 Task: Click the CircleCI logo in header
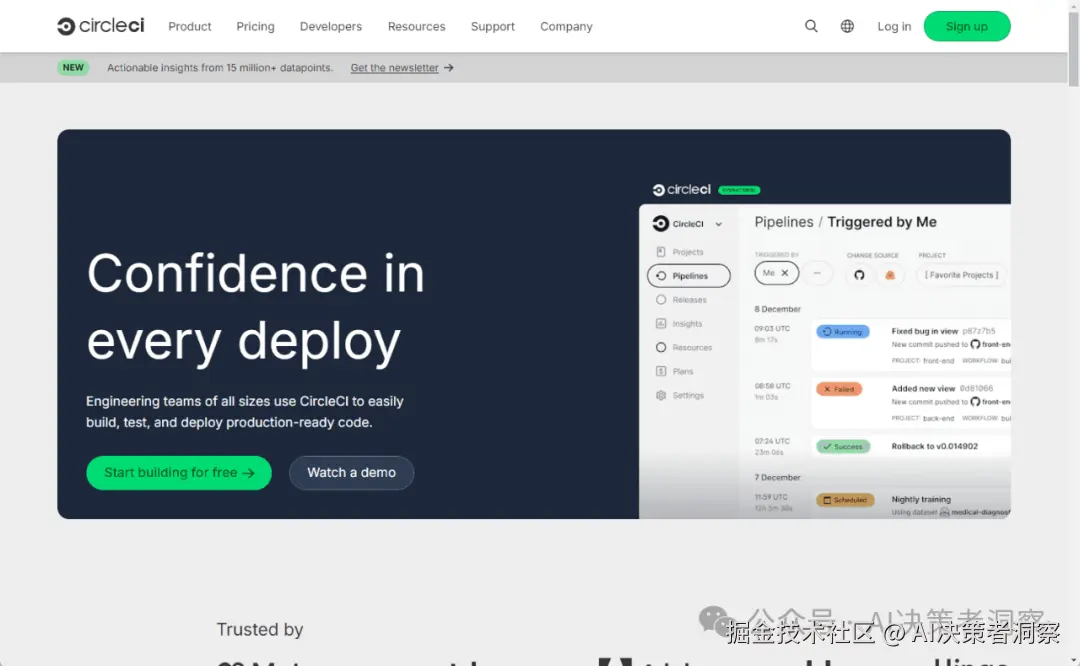(x=101, y=26)
